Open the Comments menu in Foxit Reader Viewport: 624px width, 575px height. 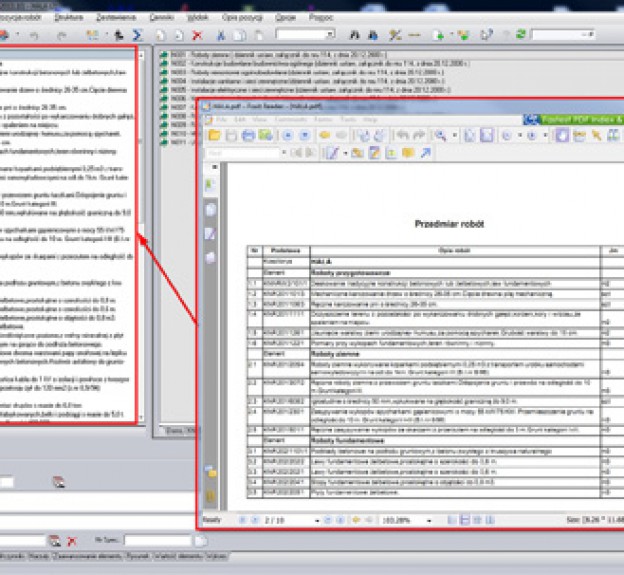click(291, 119)
